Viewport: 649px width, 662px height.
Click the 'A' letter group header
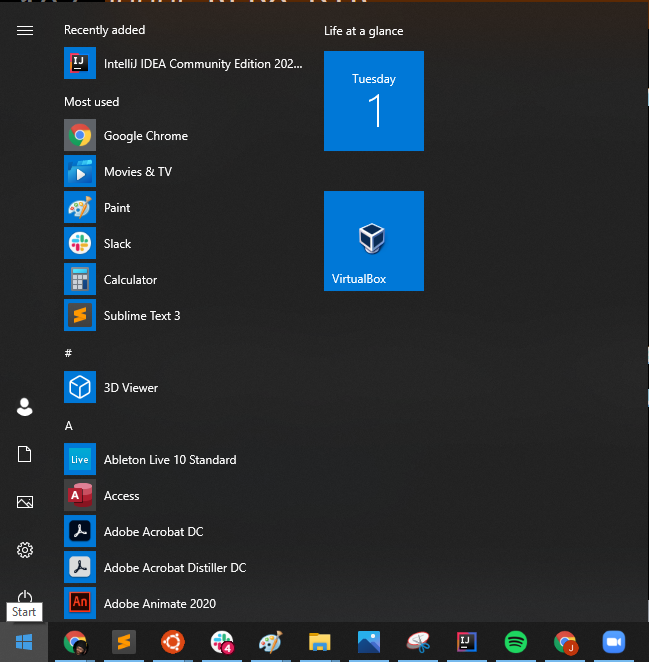68,426
